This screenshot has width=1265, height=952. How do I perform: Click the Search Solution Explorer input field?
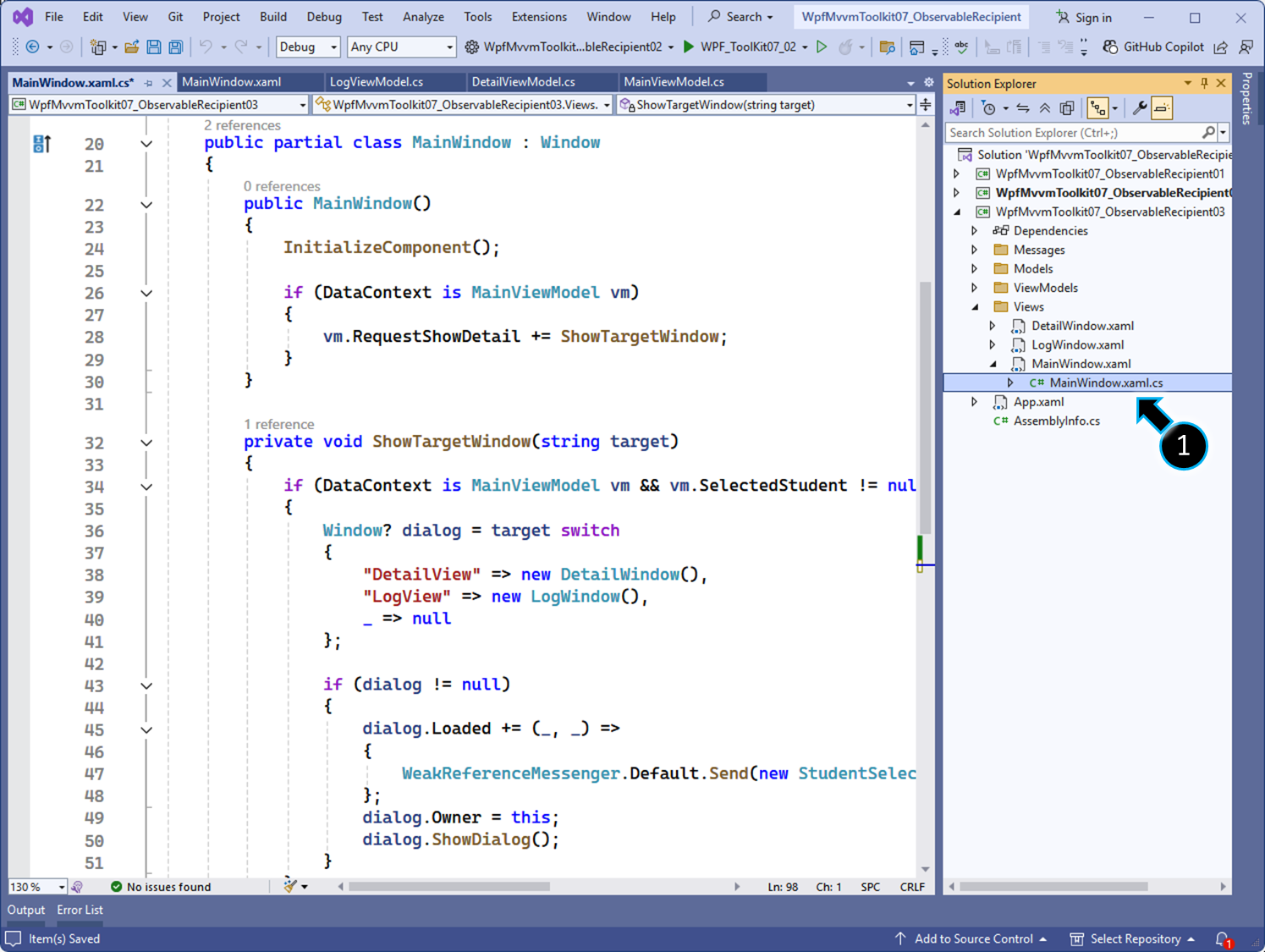[x=1073, y=133]
